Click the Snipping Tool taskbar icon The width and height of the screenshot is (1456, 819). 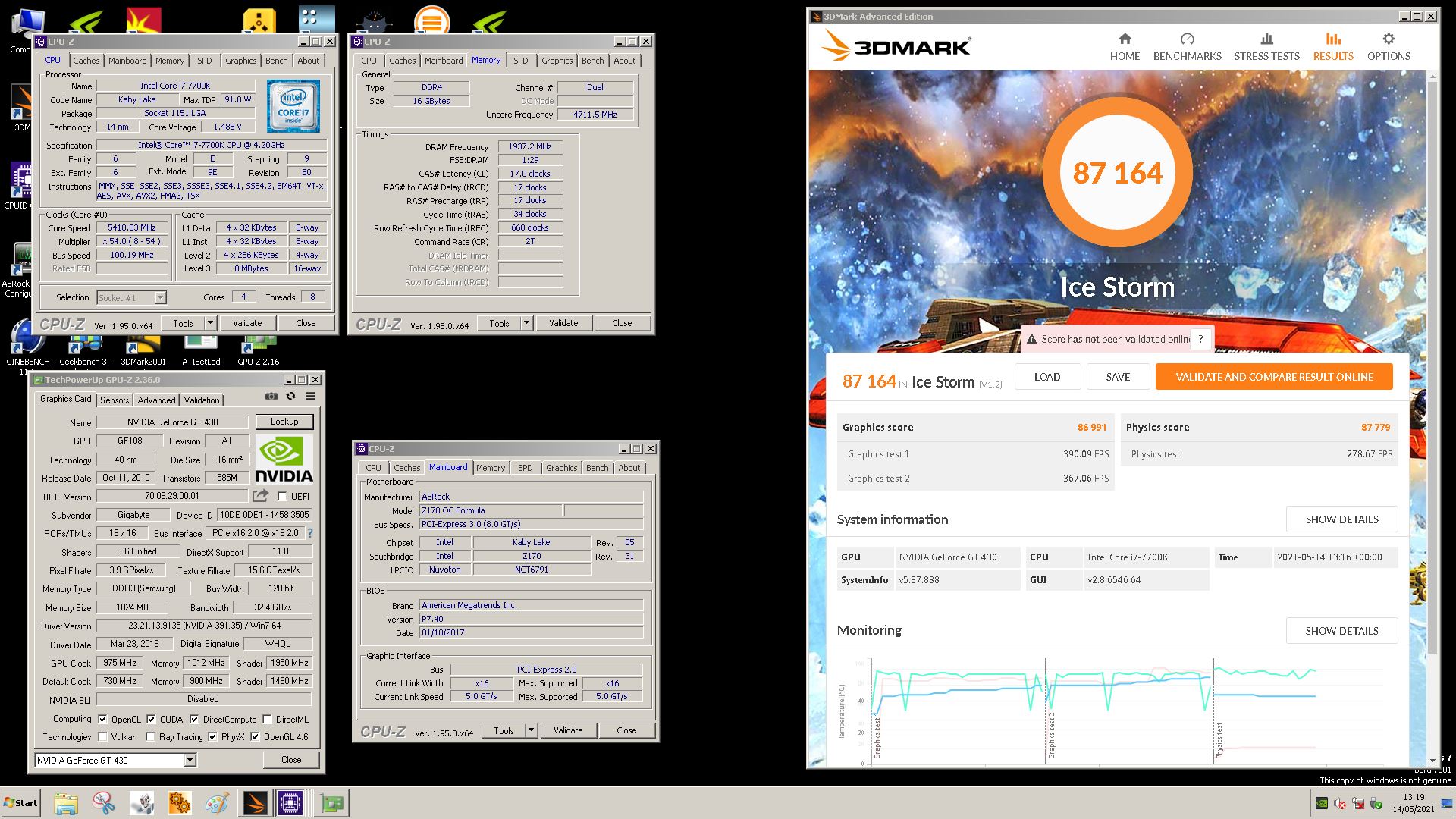[104, 802]
